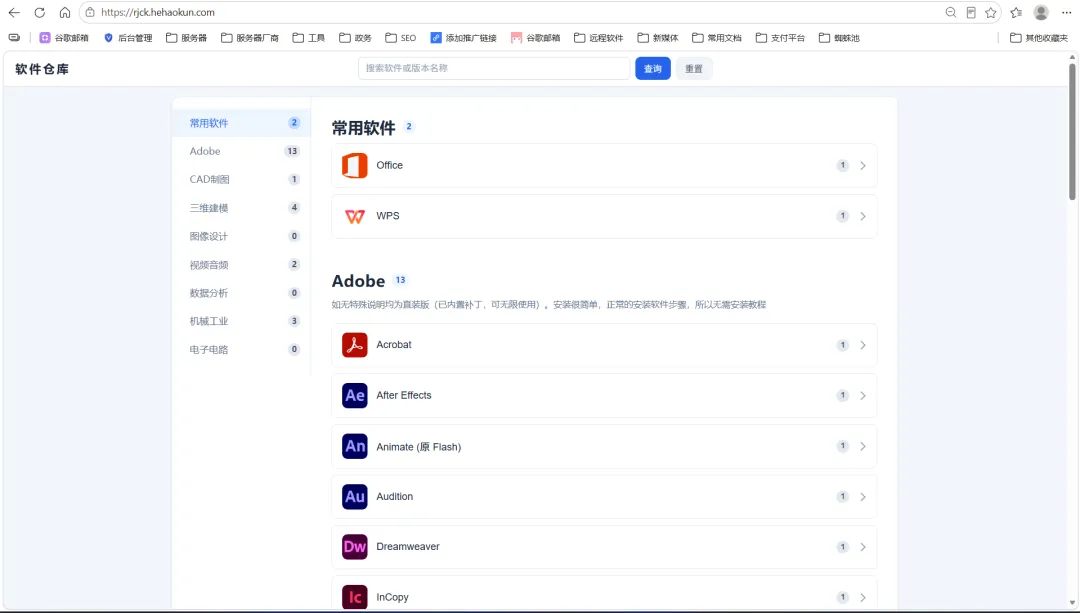Click the Adobe section heading

[x=358, y=281]
